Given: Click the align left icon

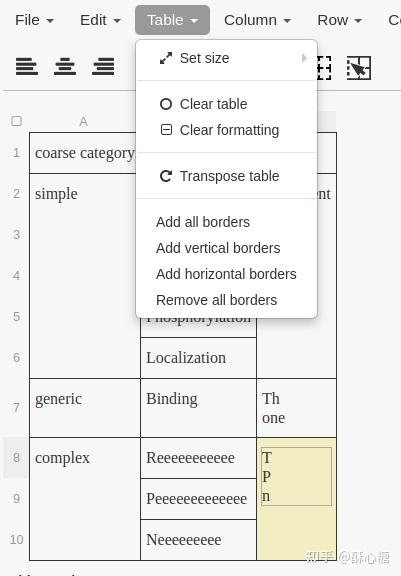Looking at the screenshot, I should [x=27, y=67].
